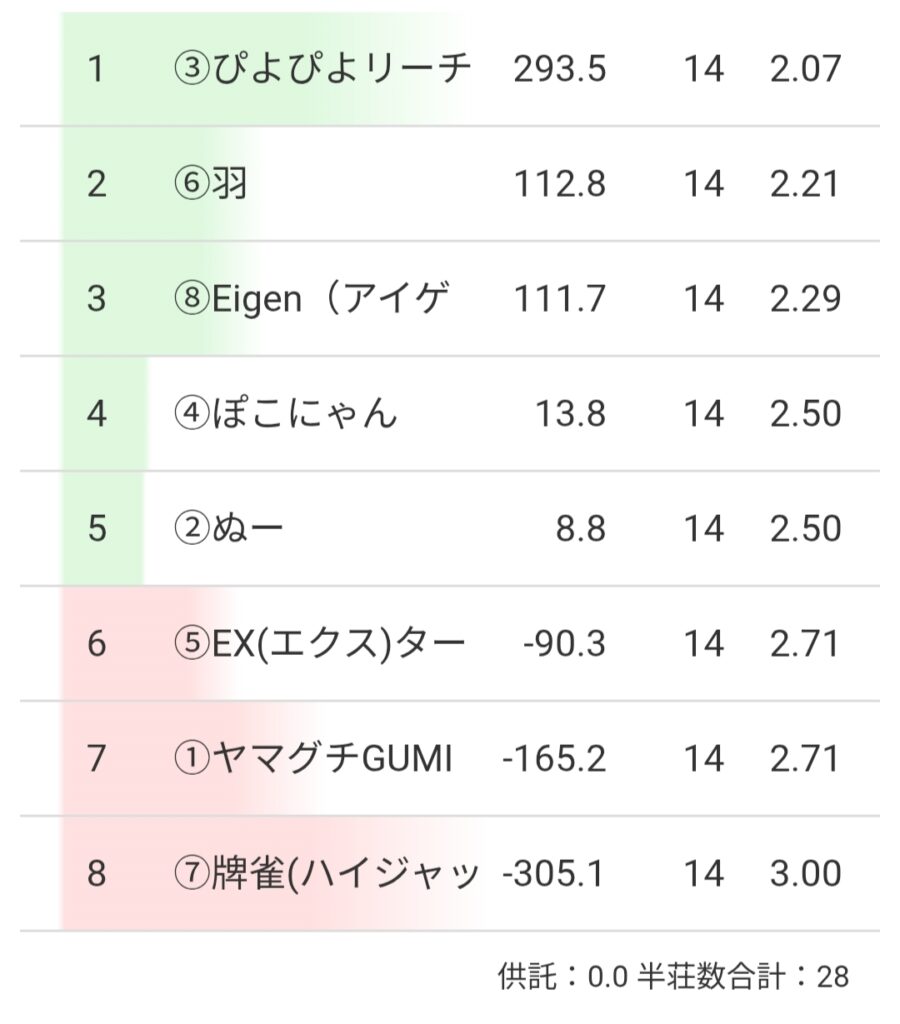900x1024 pixels.
Task: Open team ③ぴよぴよリーチ in first place
Action: pyautogui.click(x=322, y=69)
